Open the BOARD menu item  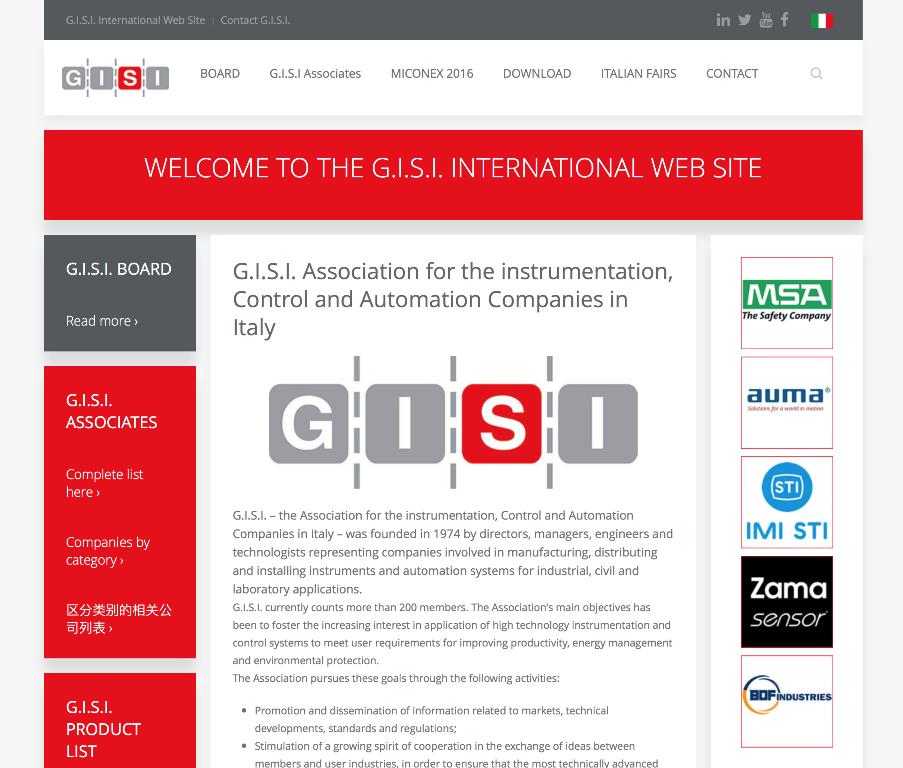pos(220,74)
